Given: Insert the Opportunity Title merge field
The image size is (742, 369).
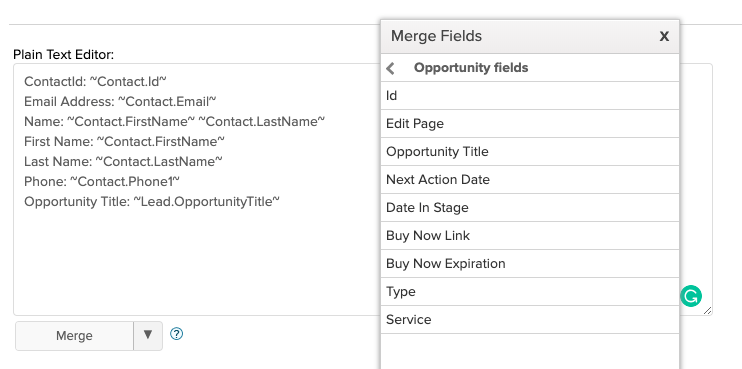Looking at the screenshot, I should point(530,152).
